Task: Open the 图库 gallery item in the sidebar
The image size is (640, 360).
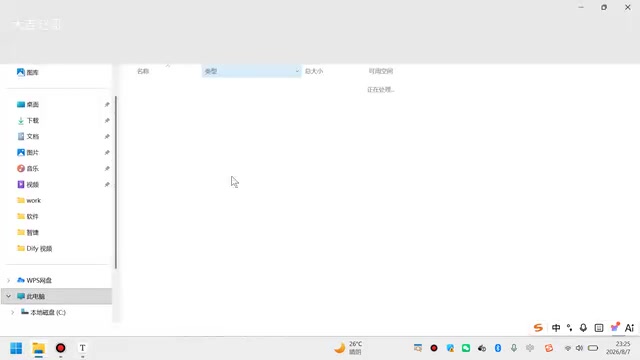Action: 28,72
